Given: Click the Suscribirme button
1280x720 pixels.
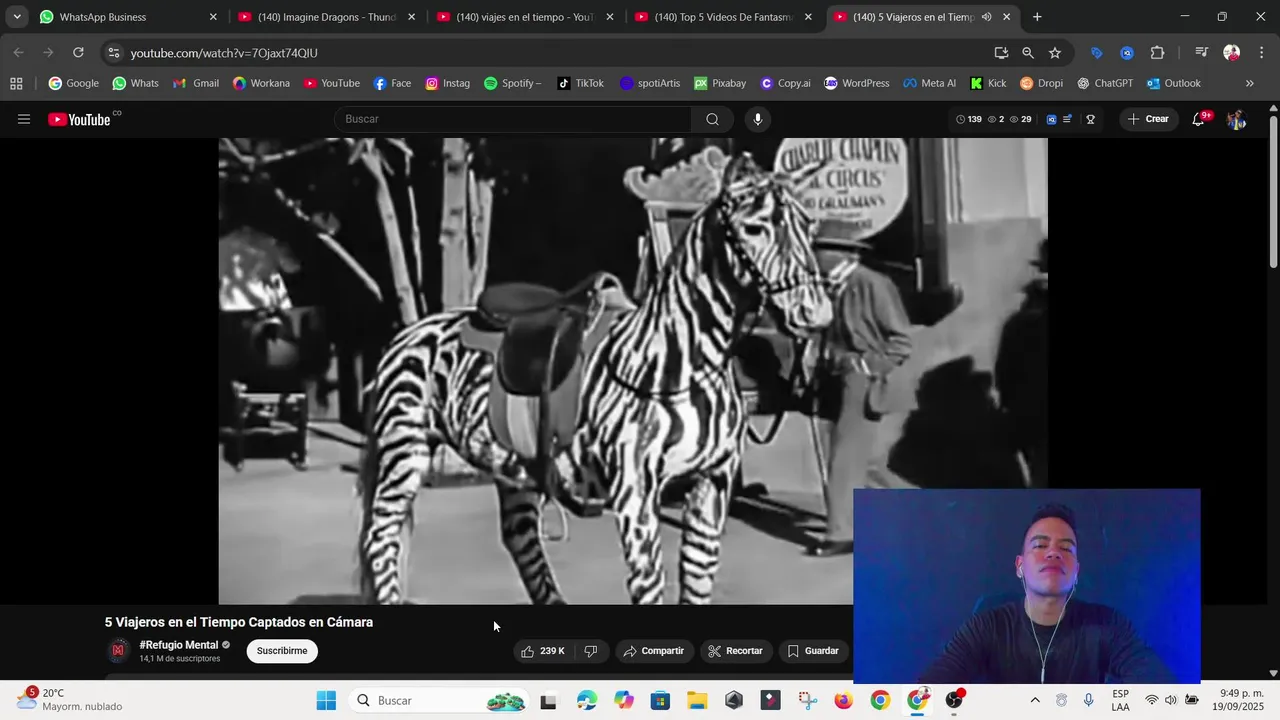Looking at the screenshot, I should coord(282,651).
